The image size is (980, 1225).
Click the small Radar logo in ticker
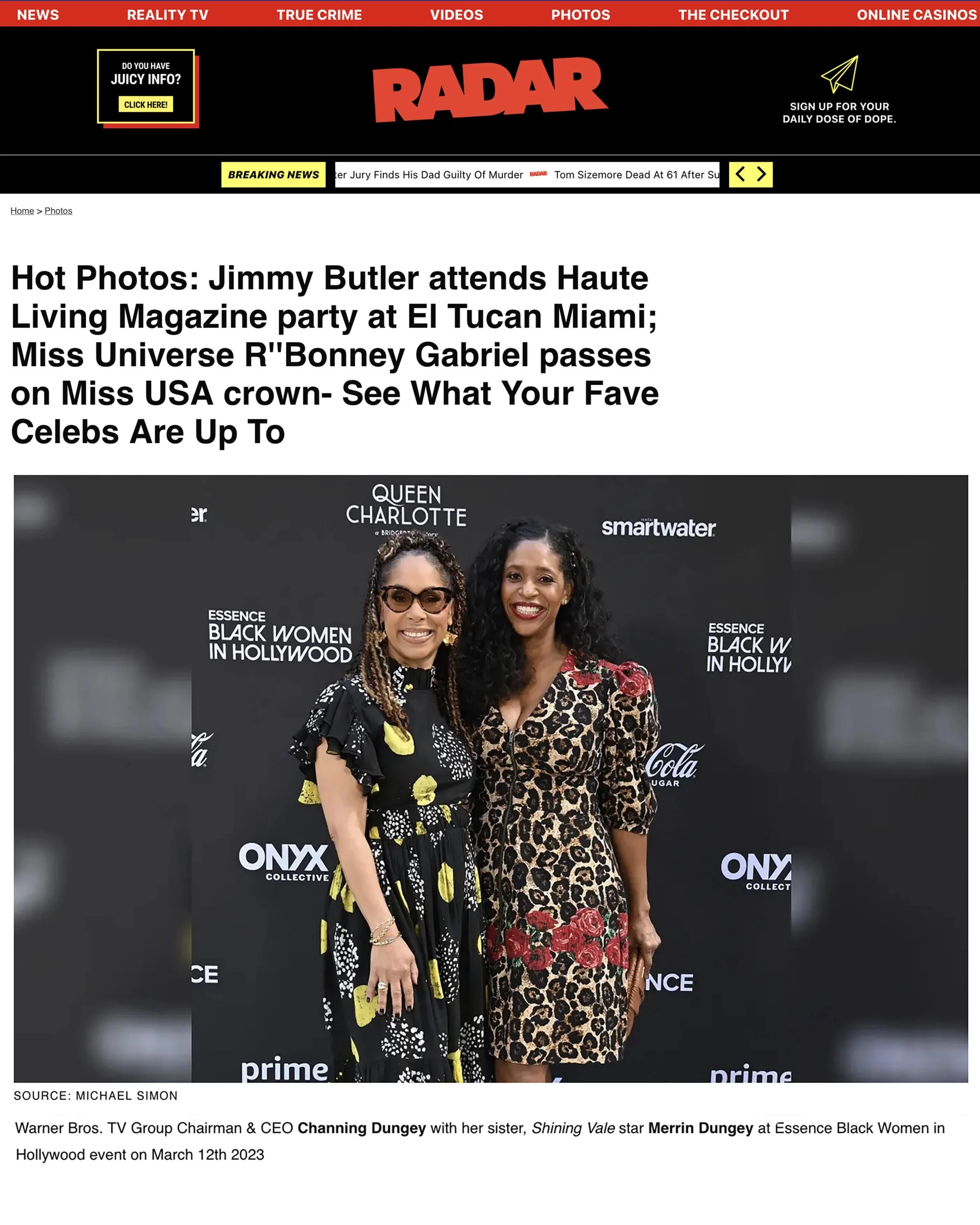pos(538,174)
